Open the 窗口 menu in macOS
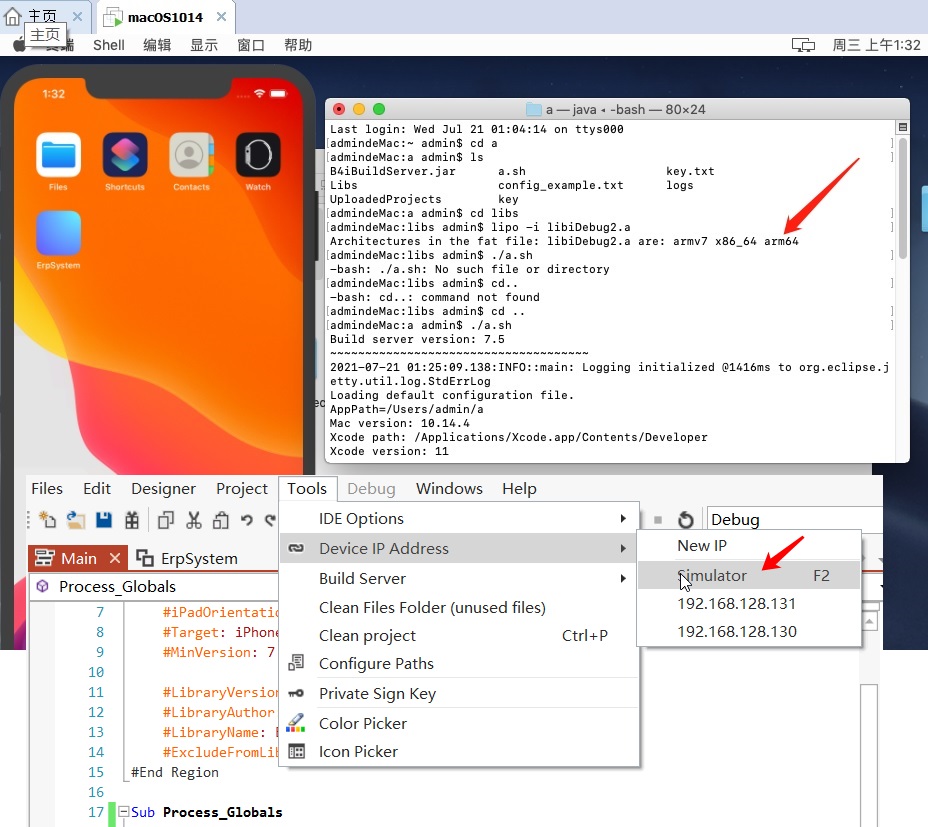This screenshot has width=928, height=827. tap(250, 45)
